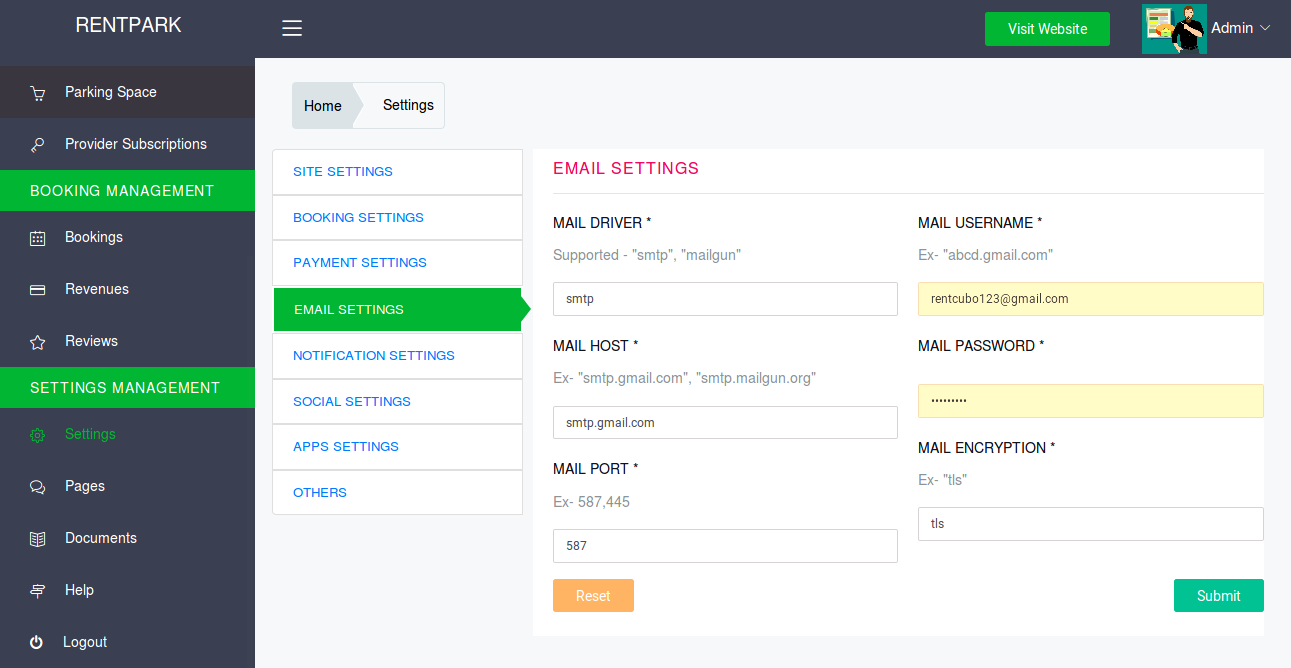
Task: Click the Settings breadcrumb item
Action: pyautogui.click(x=408, y=105)
